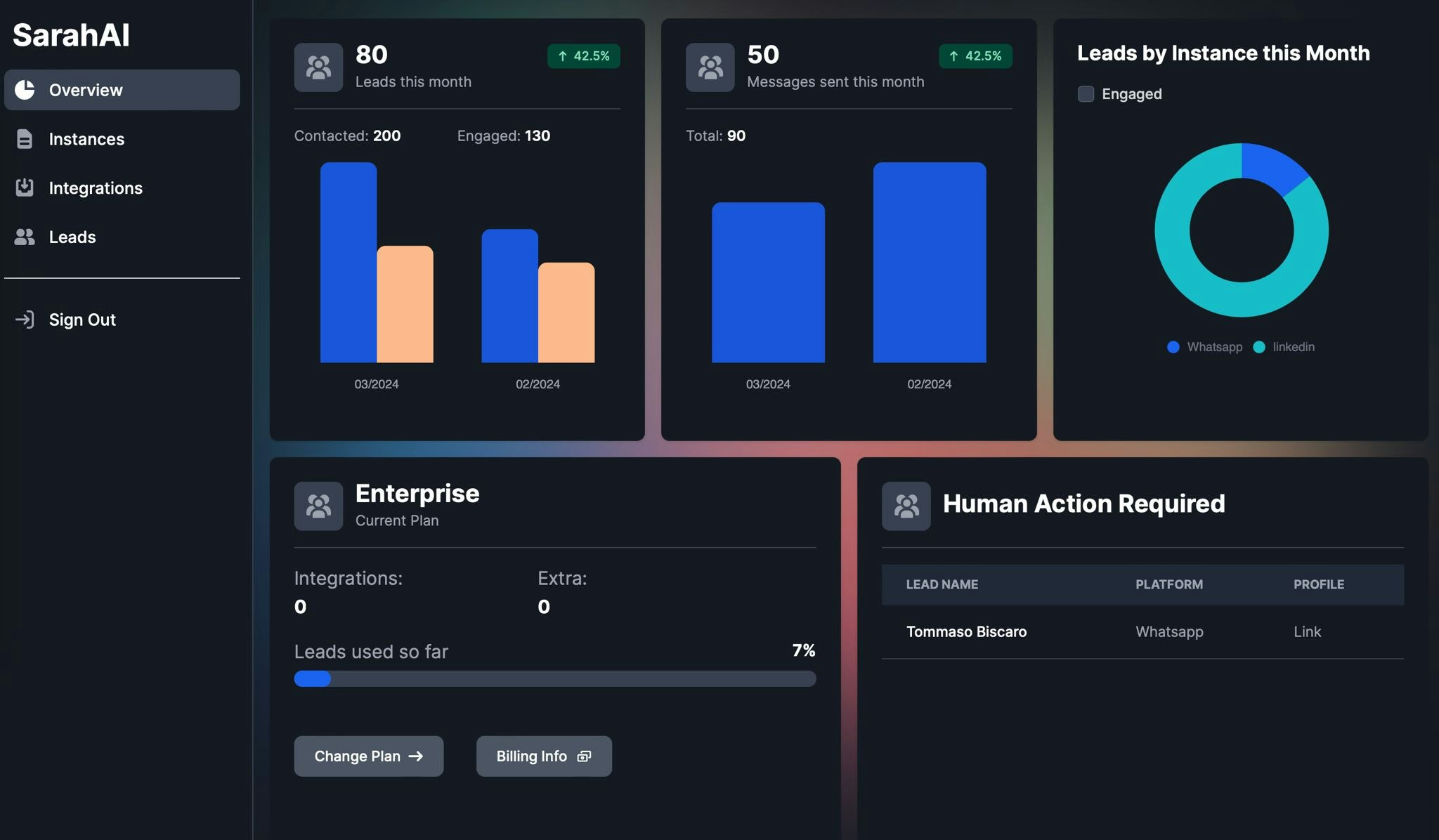
Task: Click icon beside Human Action Required heading
Action: [x=906, y=506]
